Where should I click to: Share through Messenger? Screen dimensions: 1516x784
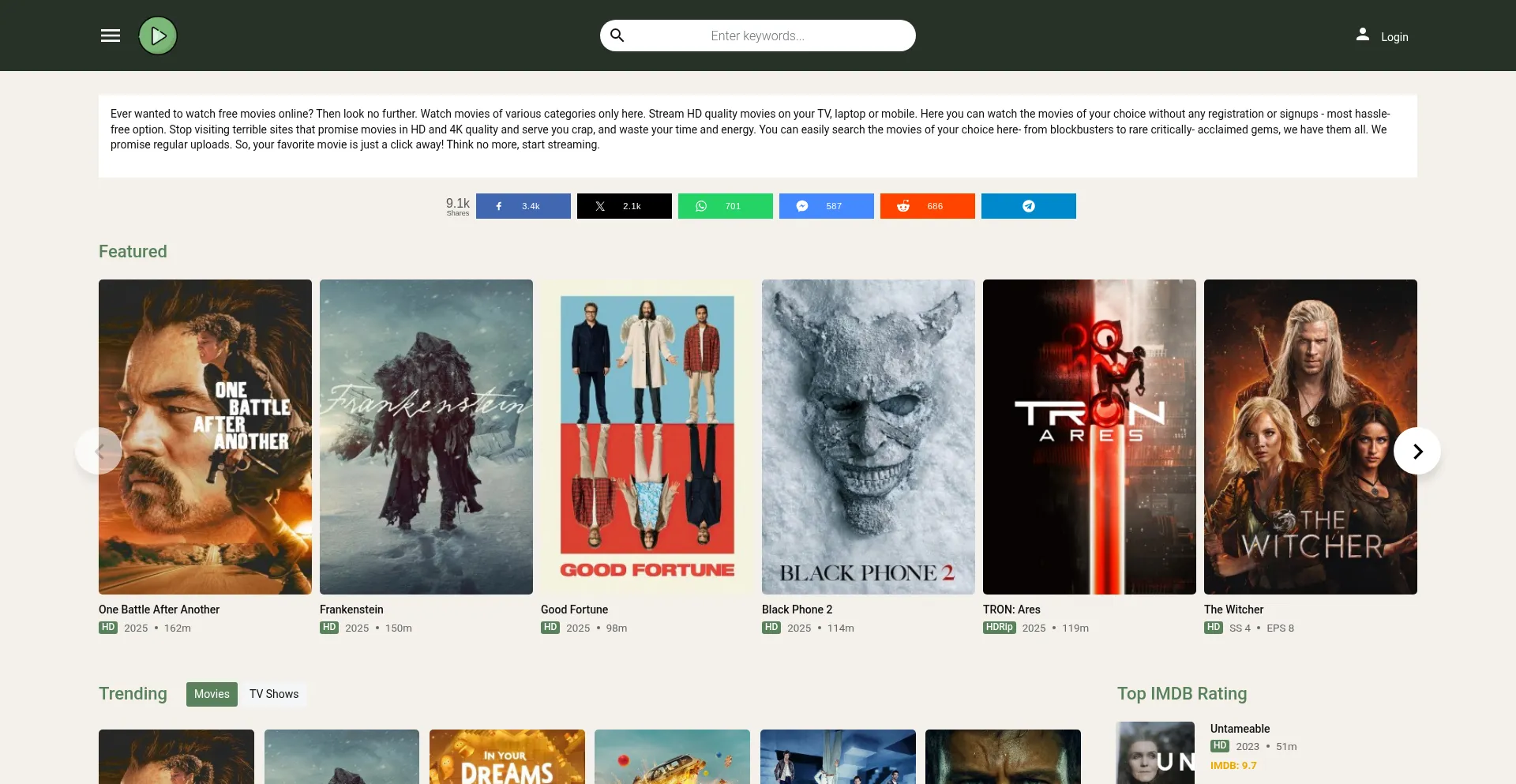click(826, 206)
